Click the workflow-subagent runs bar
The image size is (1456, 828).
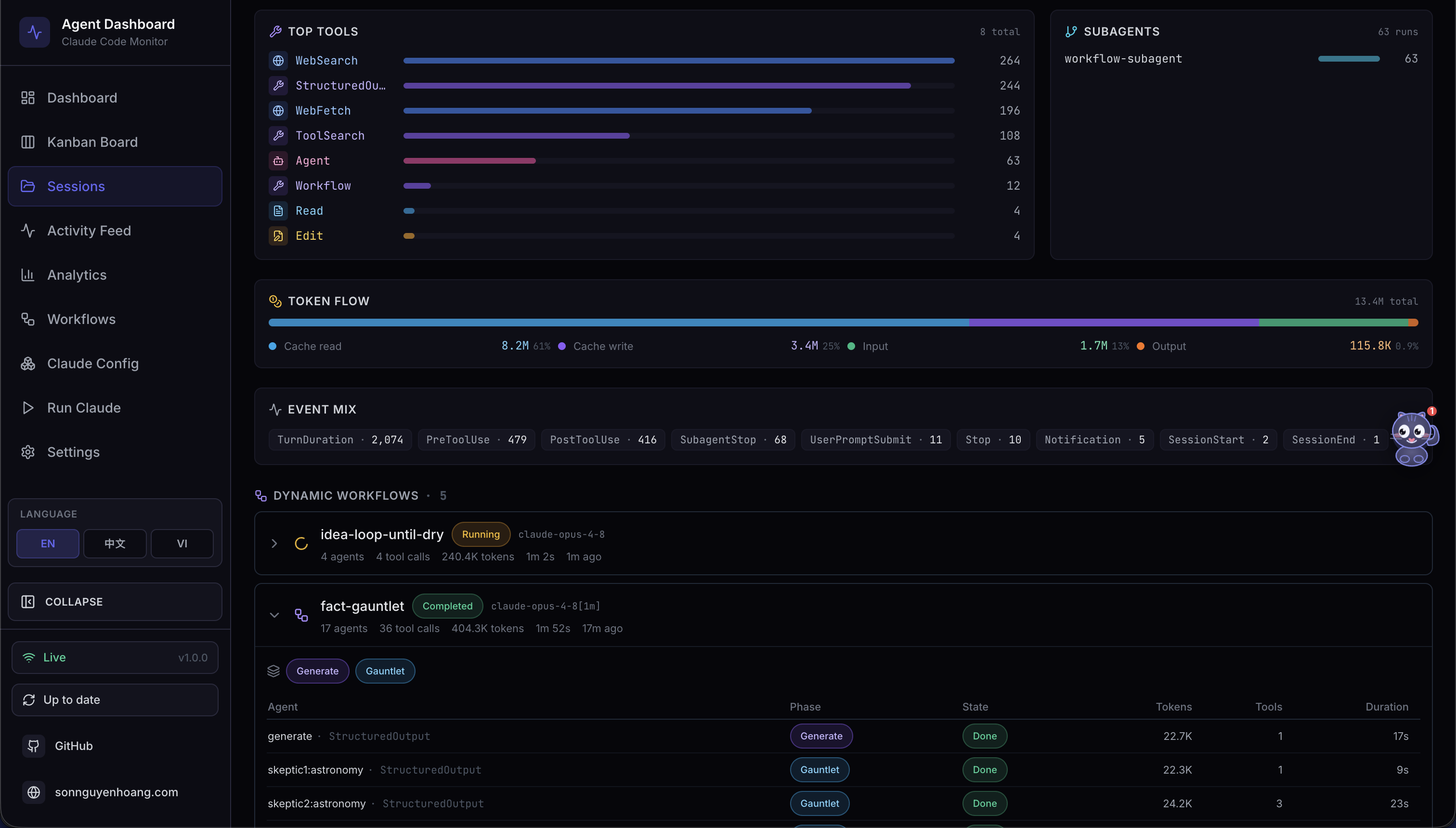[x=1349, y=59]
